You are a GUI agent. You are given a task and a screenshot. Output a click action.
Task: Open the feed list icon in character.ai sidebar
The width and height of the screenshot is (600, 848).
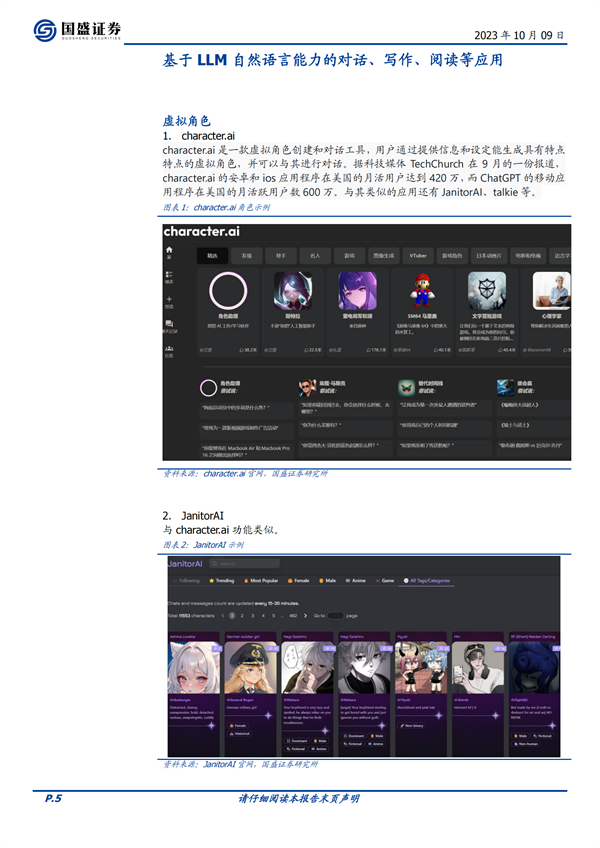169,275
